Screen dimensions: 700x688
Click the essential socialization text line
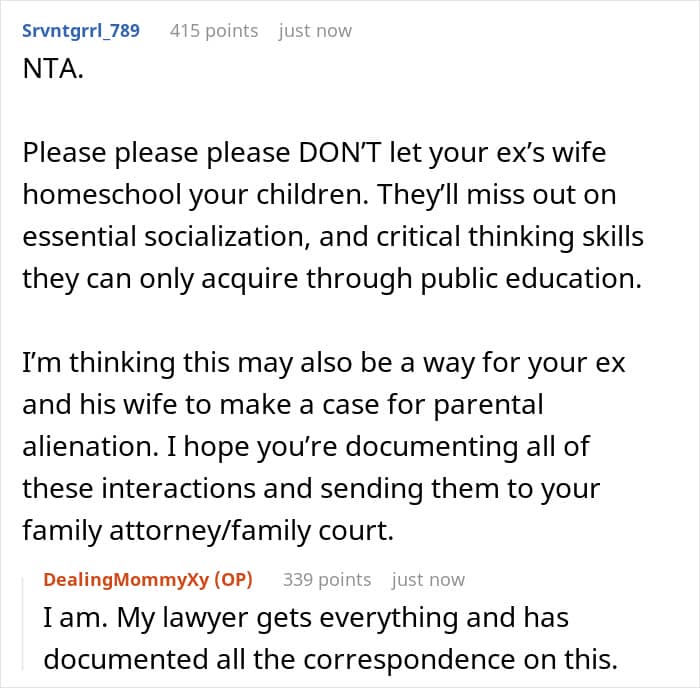click(x=333, y=237)
